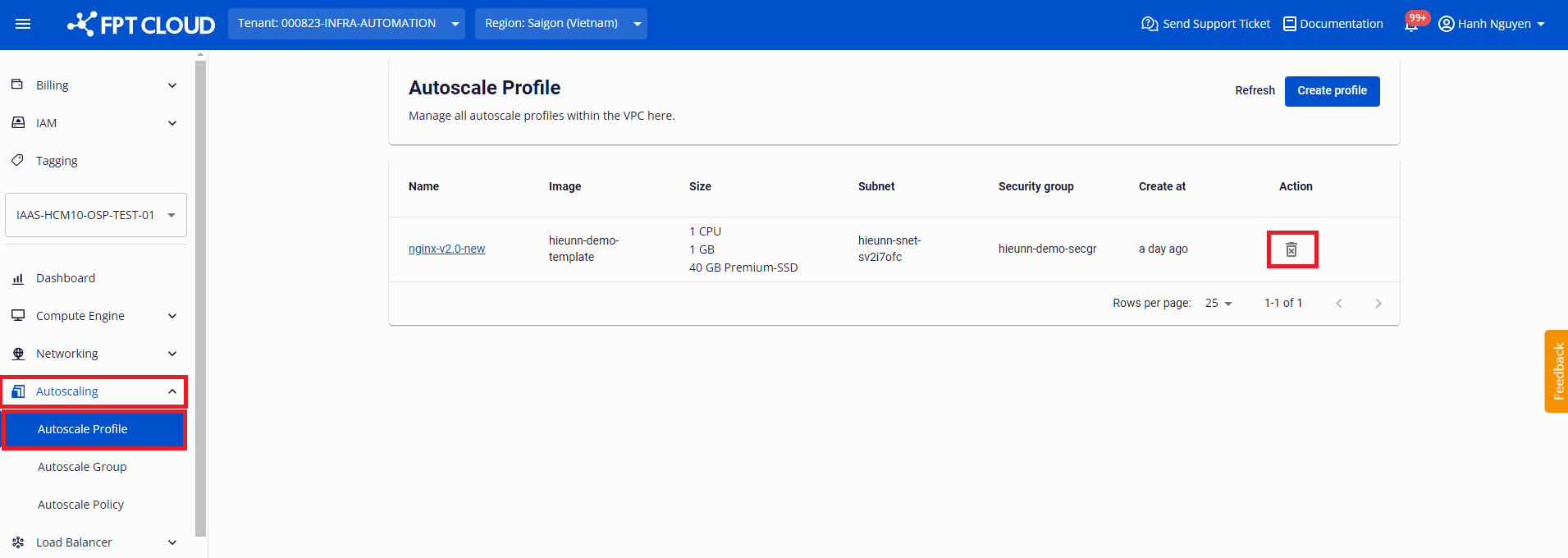Viewport: 1568px width, 558px height.
Task: Expand the IAM menu chevron
Action: pyautogui.click(x=172, y=123)
